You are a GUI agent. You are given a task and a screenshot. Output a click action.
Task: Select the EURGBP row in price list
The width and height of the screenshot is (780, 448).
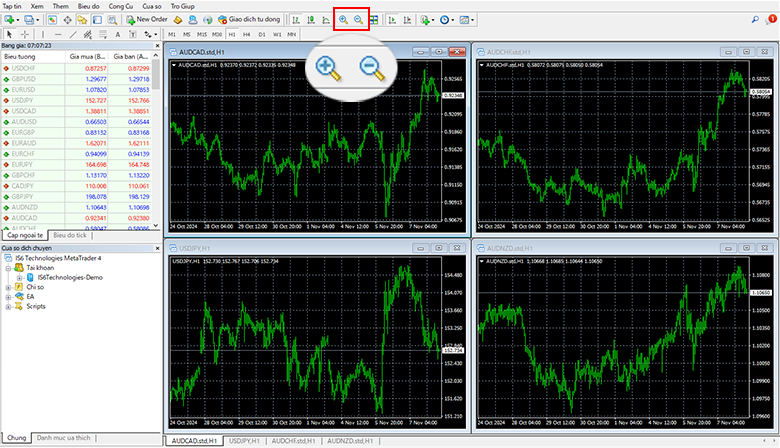(76, 133)
